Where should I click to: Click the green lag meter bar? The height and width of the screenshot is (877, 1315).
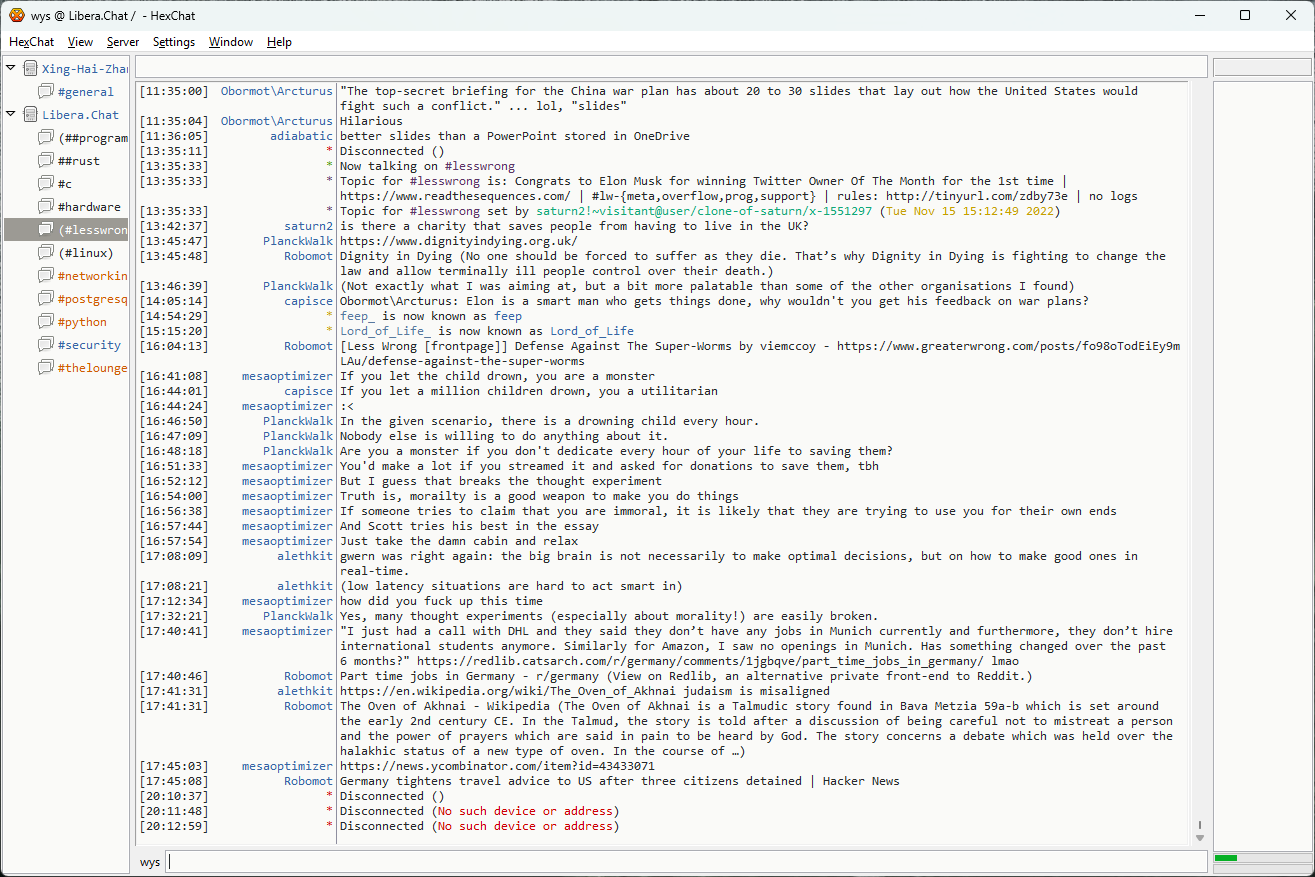pyautogui.click(x=1226, y=858)
